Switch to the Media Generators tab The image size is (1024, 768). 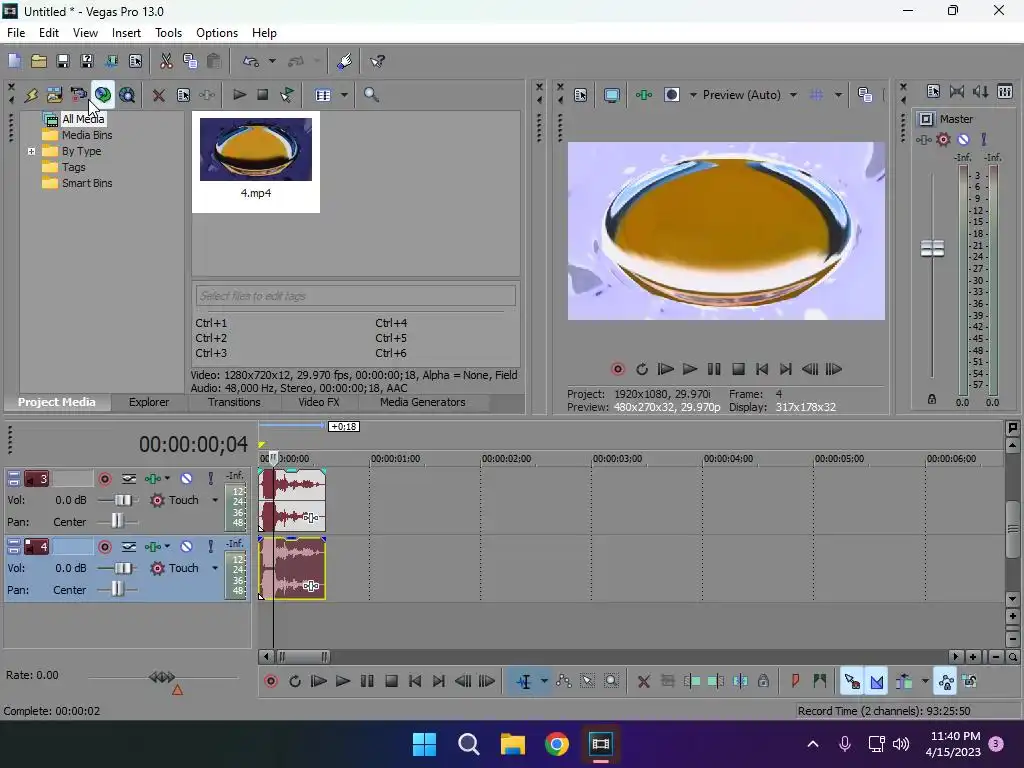pos(423,402)
